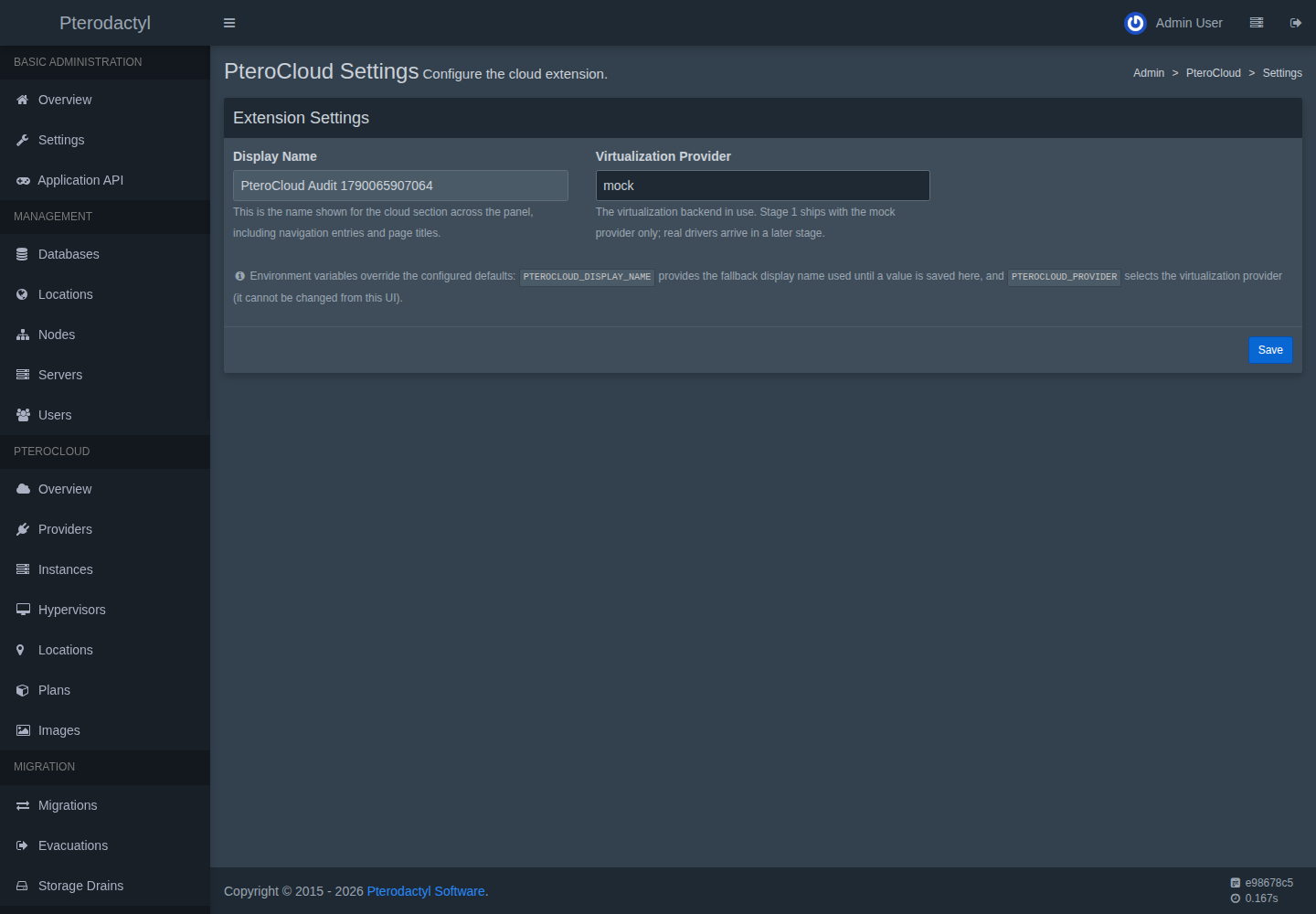
Task: Open the Images page
Action: point(105,730)
